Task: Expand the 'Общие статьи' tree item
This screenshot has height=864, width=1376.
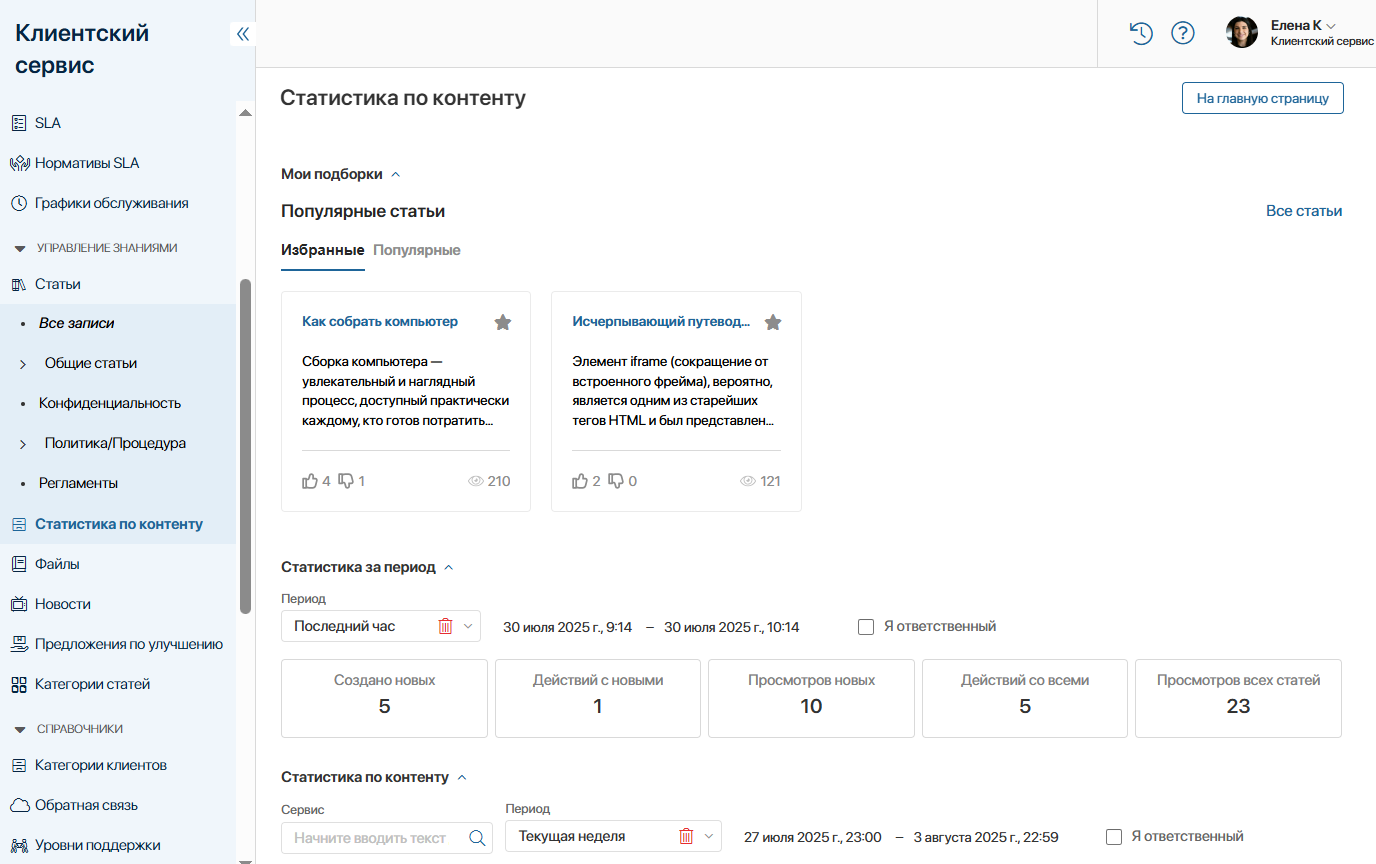Action: pos(23,364)
